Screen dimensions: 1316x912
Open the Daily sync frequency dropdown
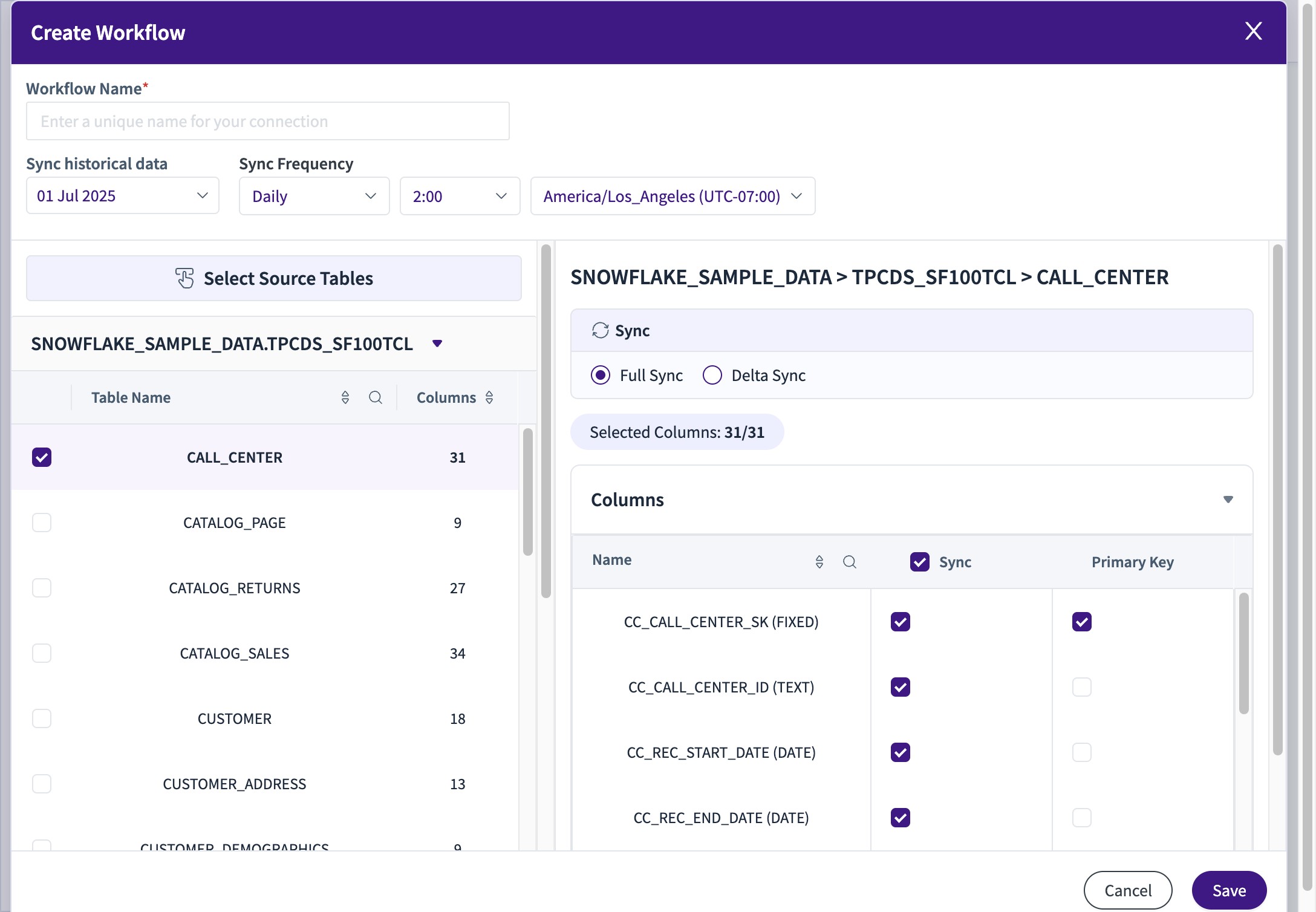tap(314, 196)
